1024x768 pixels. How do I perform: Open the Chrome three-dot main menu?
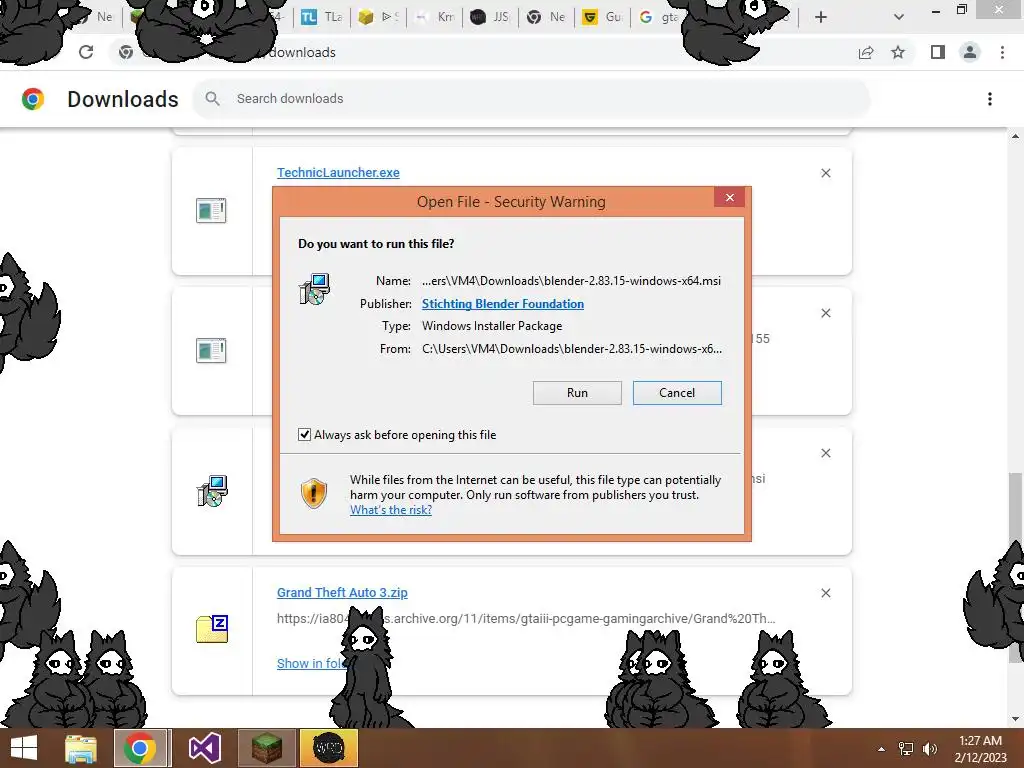tap(1002, 52)
